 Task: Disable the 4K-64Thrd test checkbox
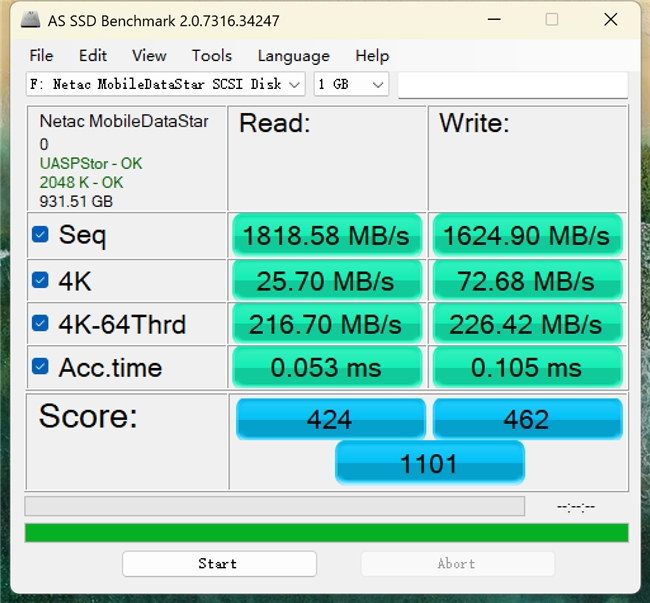[x=40, y=323]
